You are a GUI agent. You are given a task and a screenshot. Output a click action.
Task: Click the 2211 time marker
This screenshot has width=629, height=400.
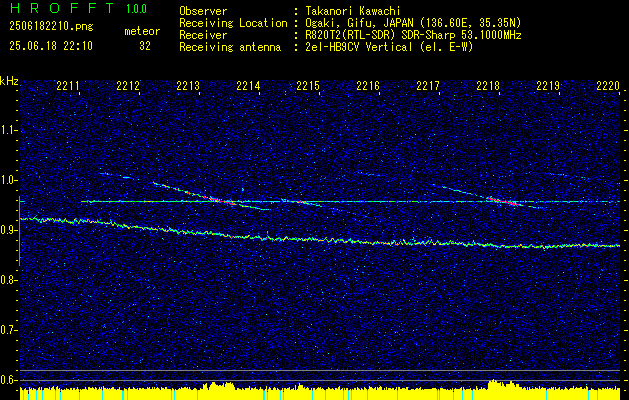coord(68,85)
